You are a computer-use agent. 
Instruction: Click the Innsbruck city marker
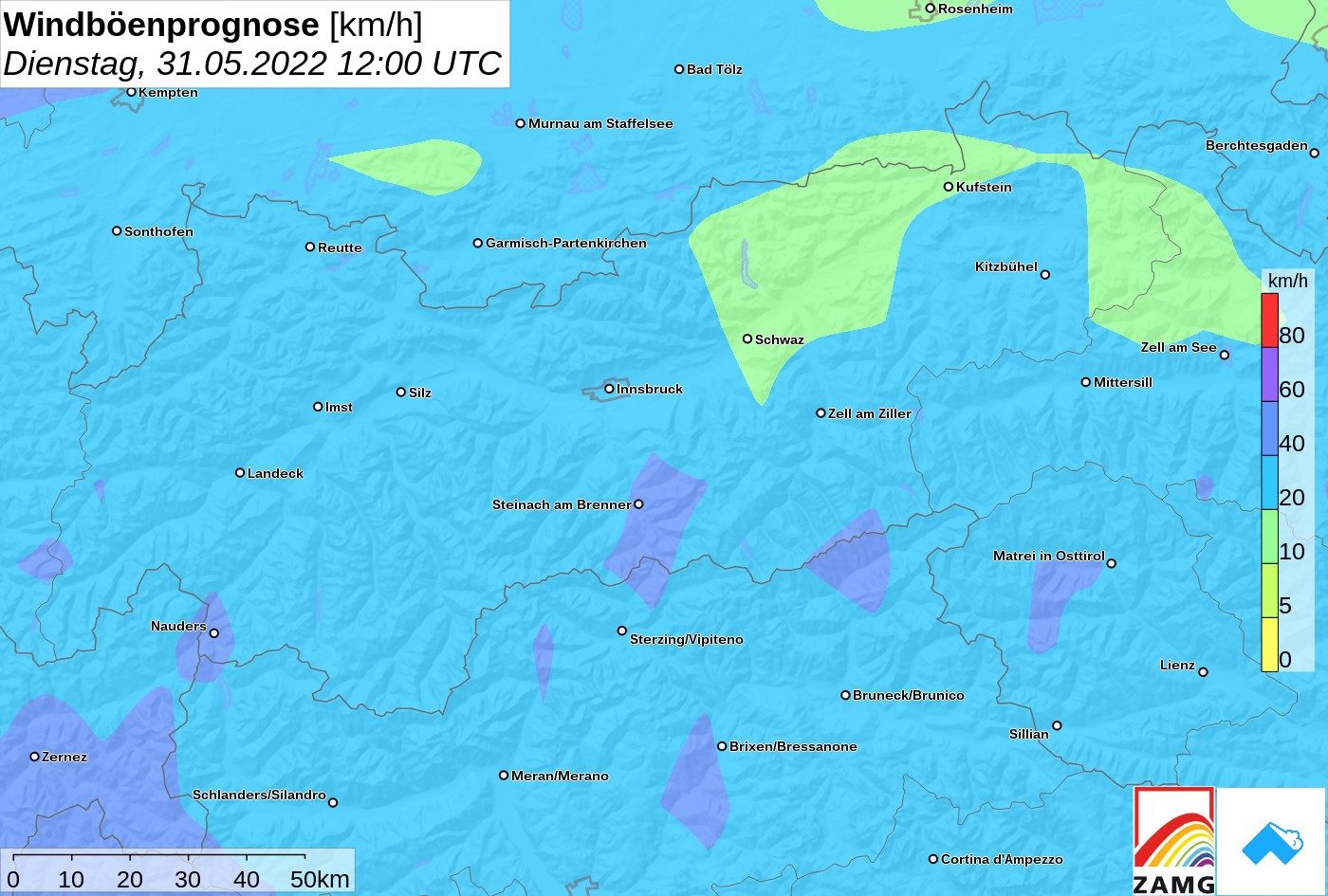tap(610, 389)
